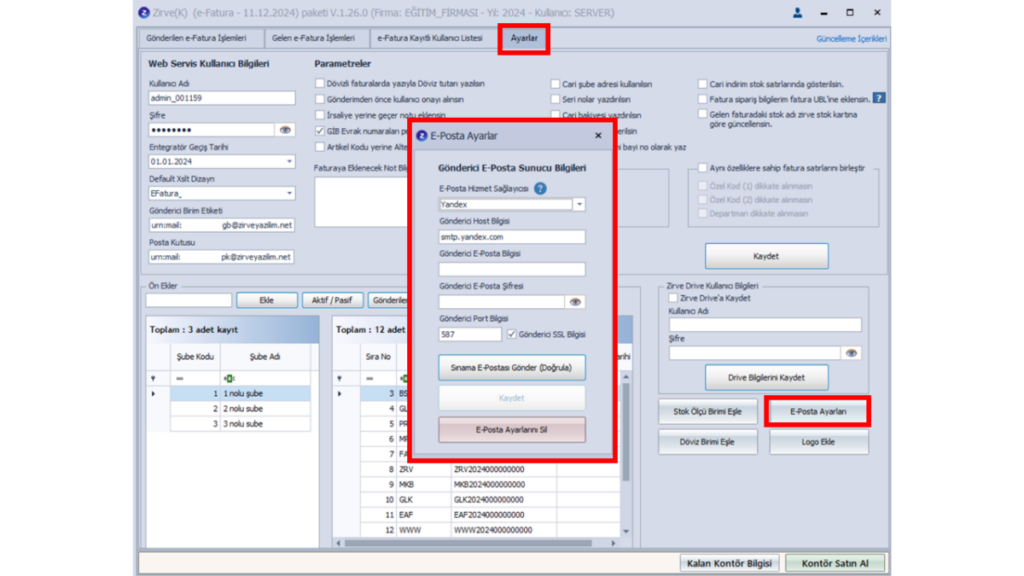Click the scroll-down arrow of the Sıra No table
The height and width of the screenshot is (576, 1024).
pos(626,531)
